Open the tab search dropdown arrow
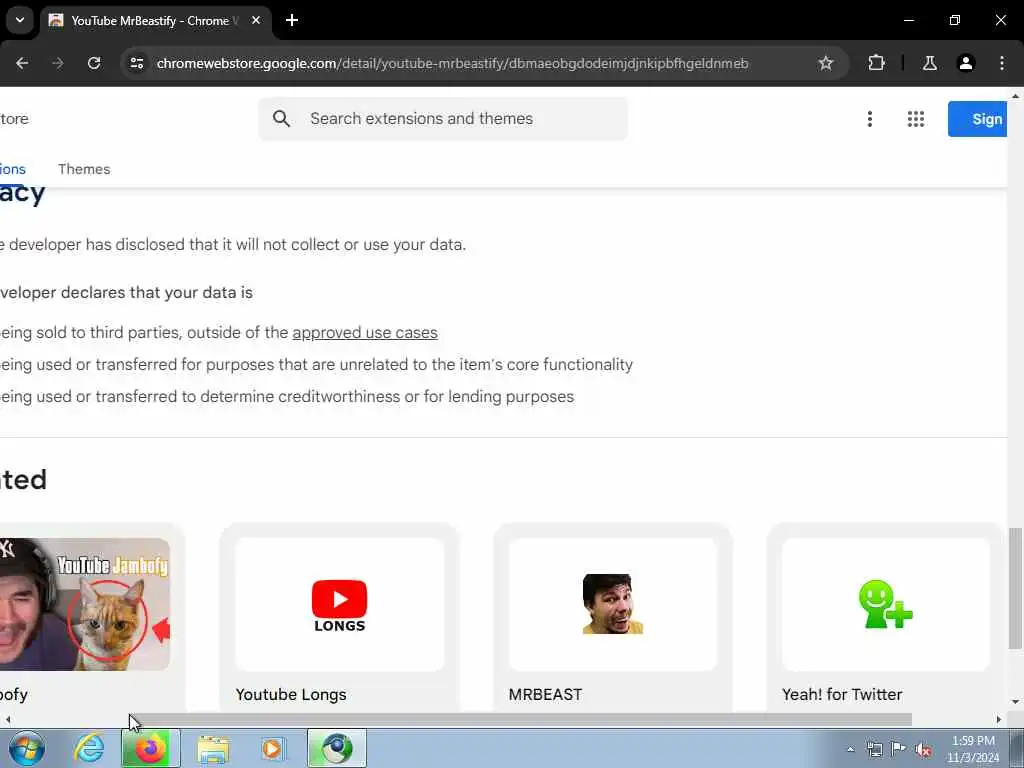The height and width of the screenshot is (768, 1024). 20,20
